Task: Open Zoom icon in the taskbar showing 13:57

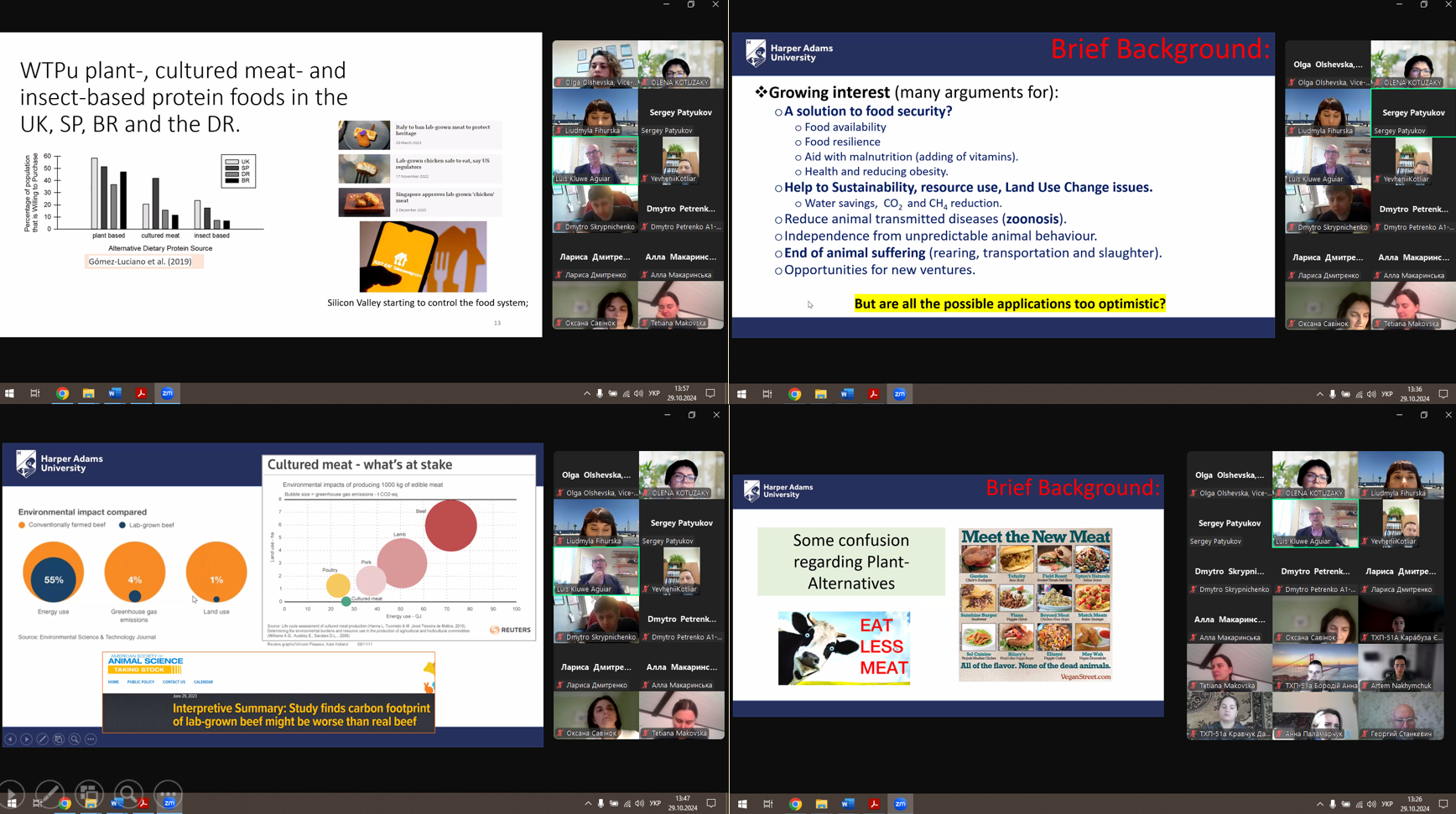Action: pyautogui.click(x=168, y=393)
